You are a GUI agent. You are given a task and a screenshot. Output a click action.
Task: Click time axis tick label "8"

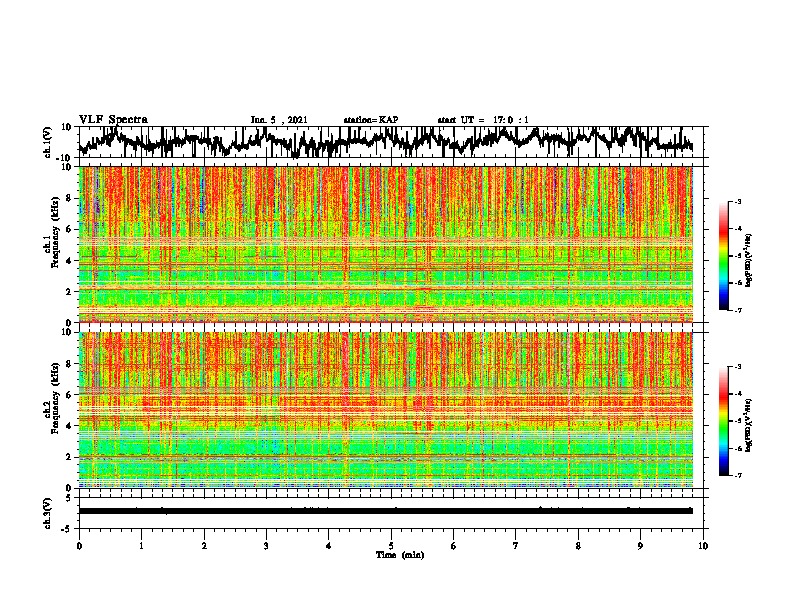point(578,546)
